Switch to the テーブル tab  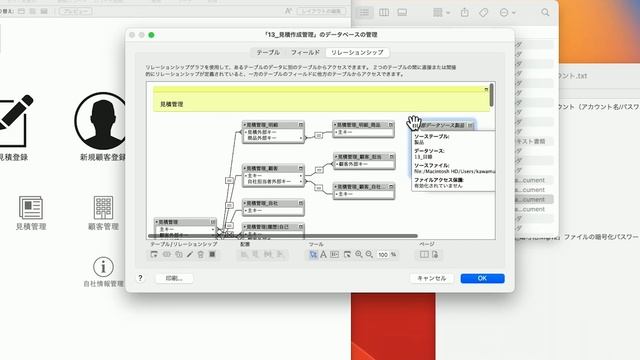click(x=268, y=52)
